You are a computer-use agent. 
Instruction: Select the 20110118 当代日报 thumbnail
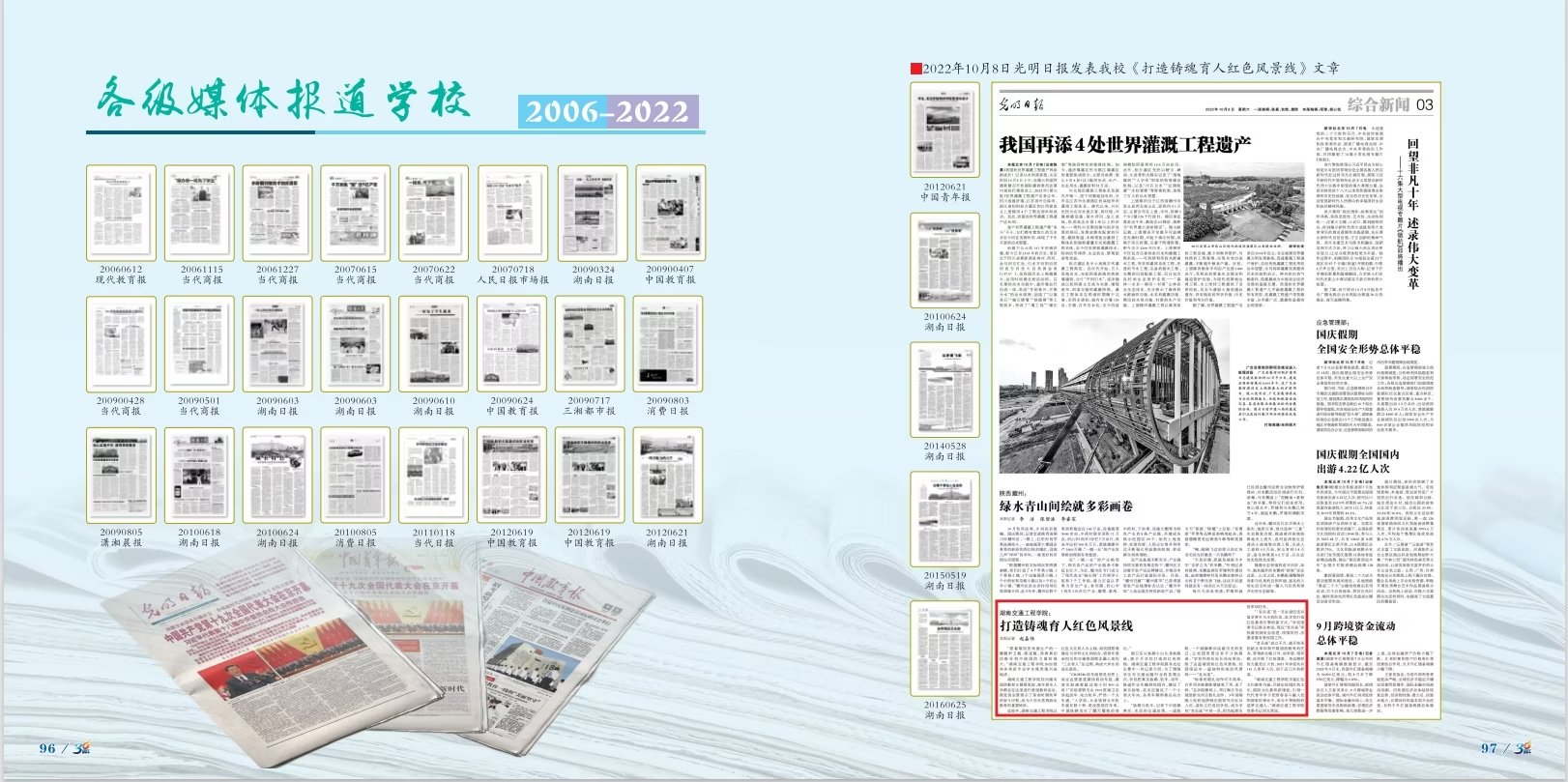coord(434,475)
